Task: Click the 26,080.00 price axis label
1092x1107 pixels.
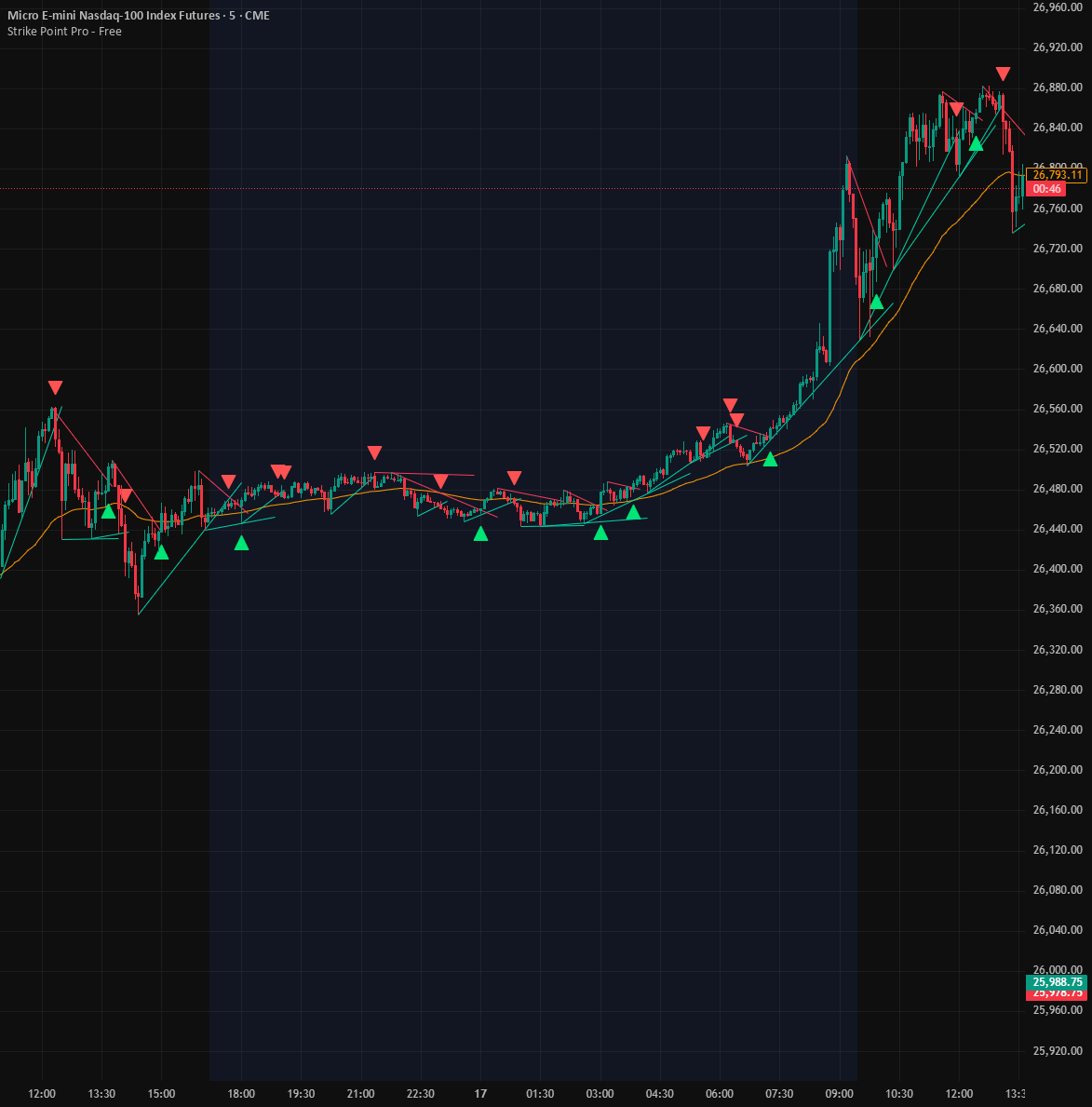Action: (1057, 890)
